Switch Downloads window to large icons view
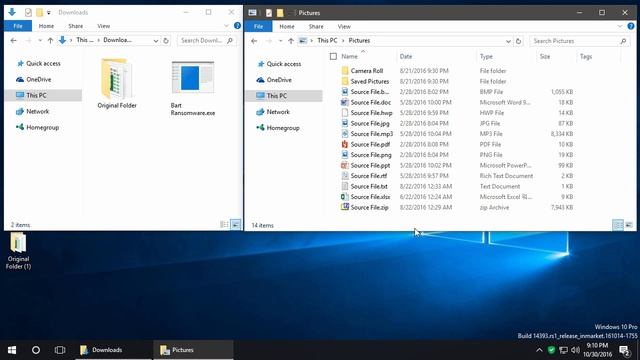 [x=236, y=224]
